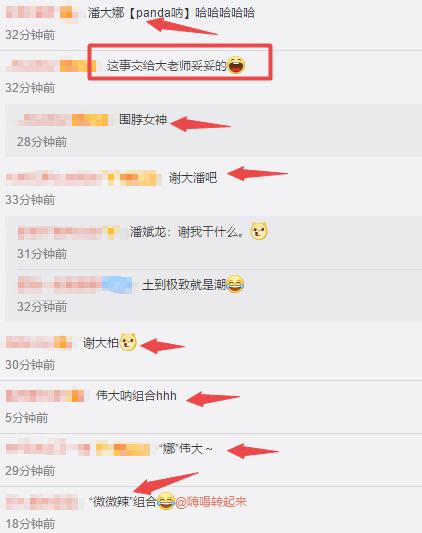Click the comment text 伟大呐组合hhh
This screenshot has width=422, height=533.
point(136,396)
